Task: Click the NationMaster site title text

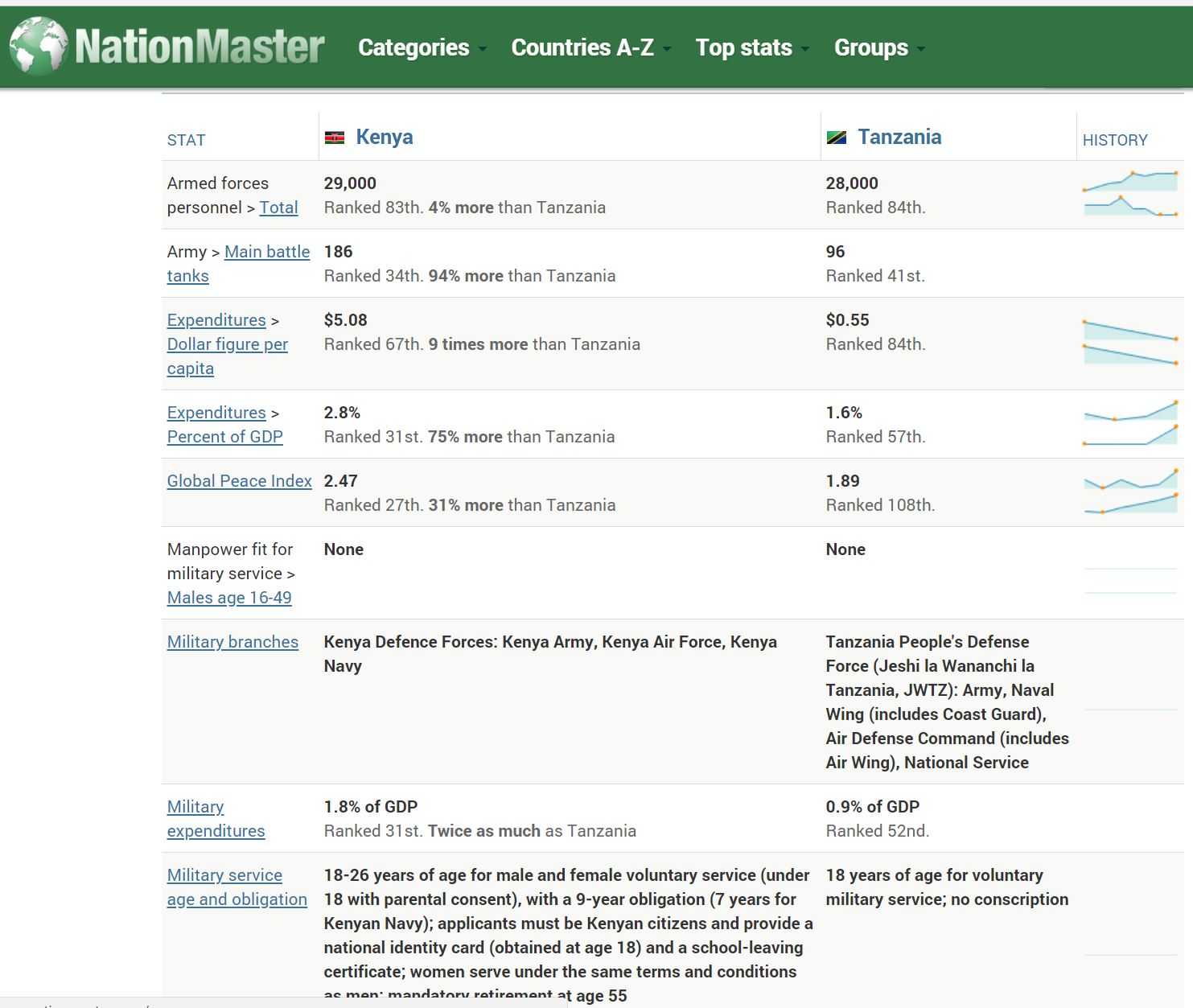Action: tap(200, 47)
